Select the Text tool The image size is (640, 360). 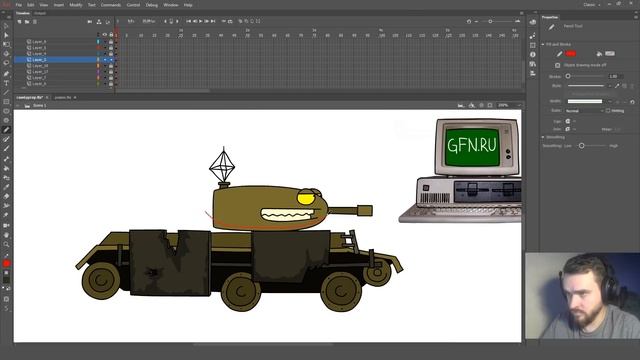[x=6, y=83]
